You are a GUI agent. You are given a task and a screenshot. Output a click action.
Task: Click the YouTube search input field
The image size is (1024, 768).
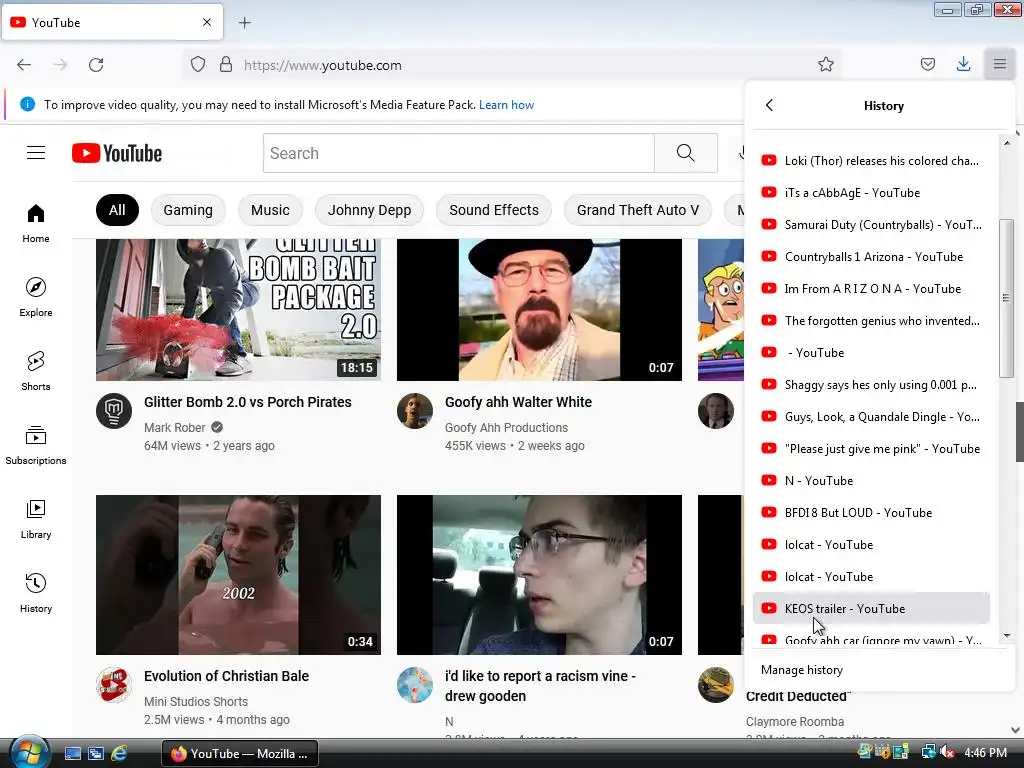458,153
